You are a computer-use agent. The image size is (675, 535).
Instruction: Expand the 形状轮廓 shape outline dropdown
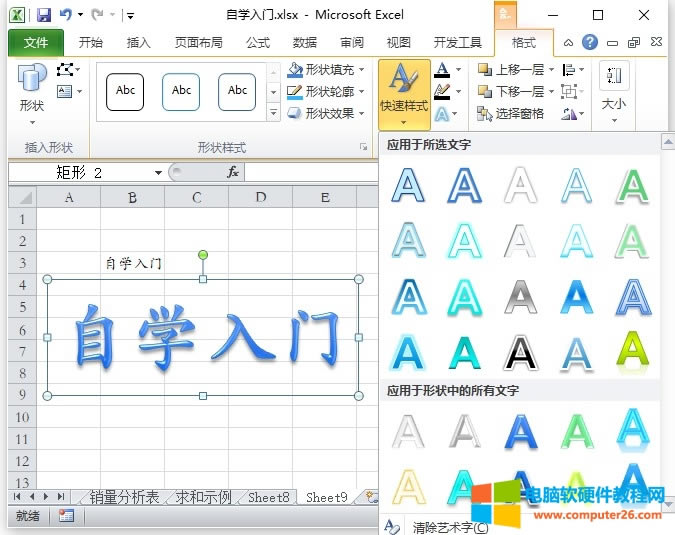pyautogui.click(x=362, y=92)
